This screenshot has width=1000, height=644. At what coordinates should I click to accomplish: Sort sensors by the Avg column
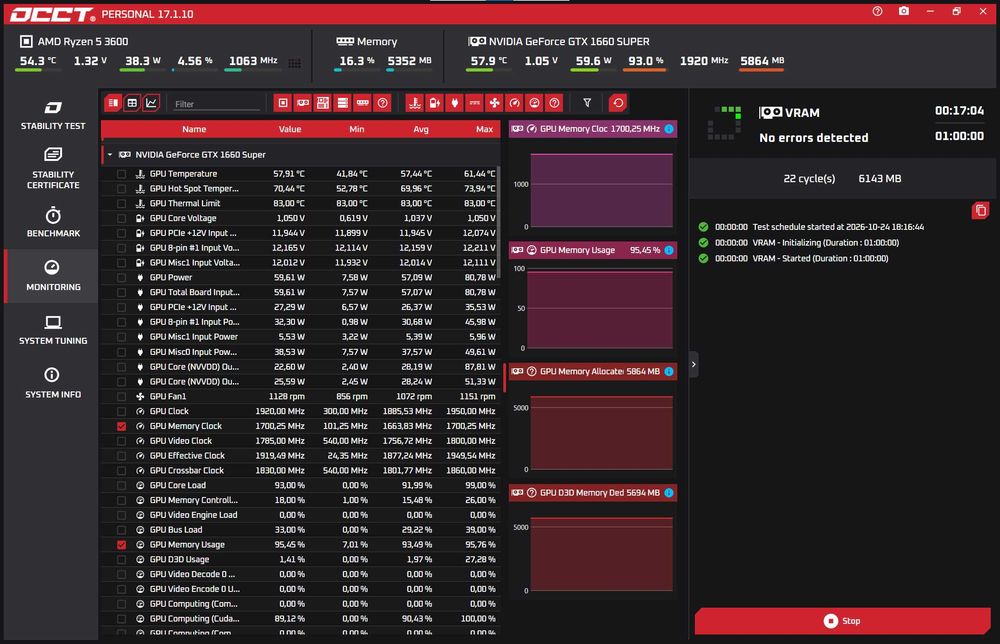421,129
